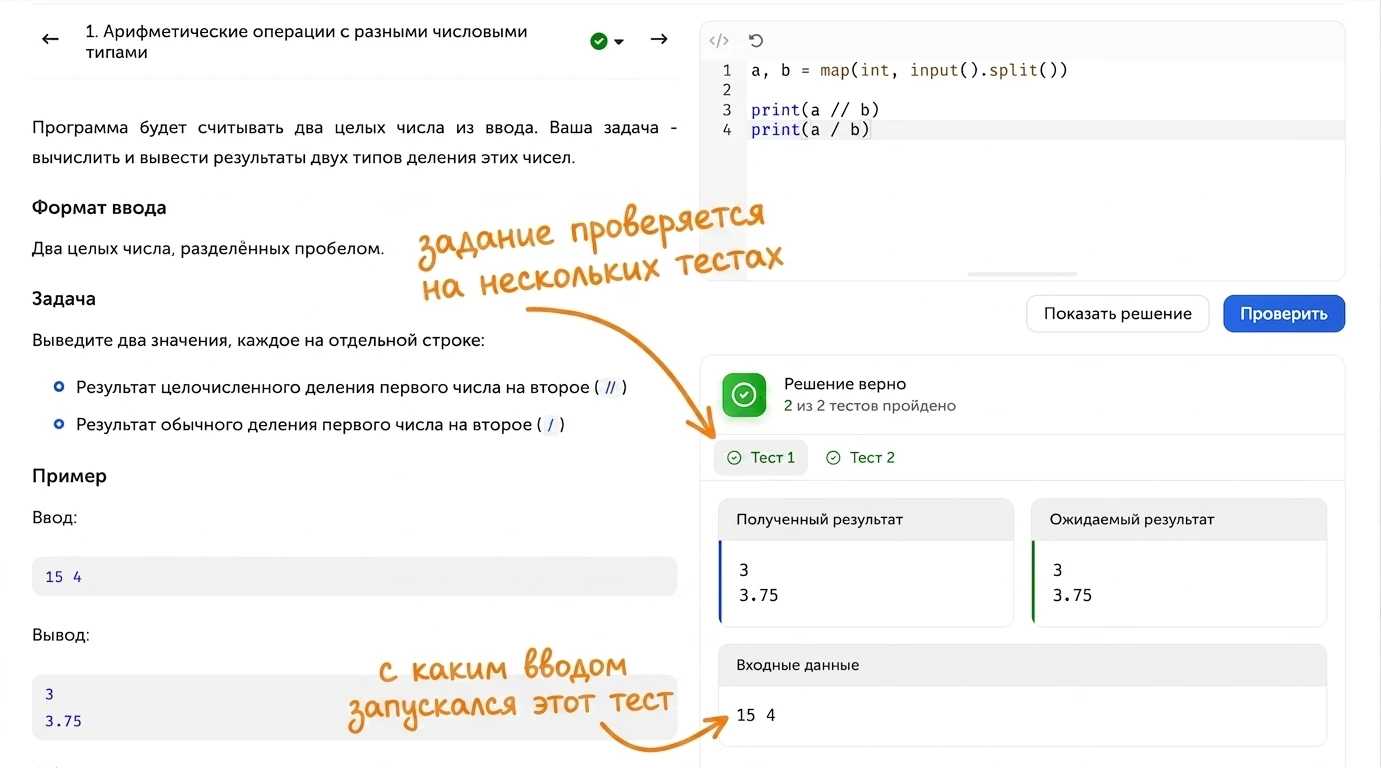1381x768 pixels.
Task: Click the blue 'Проверить' button
Action: (1284, 313)
